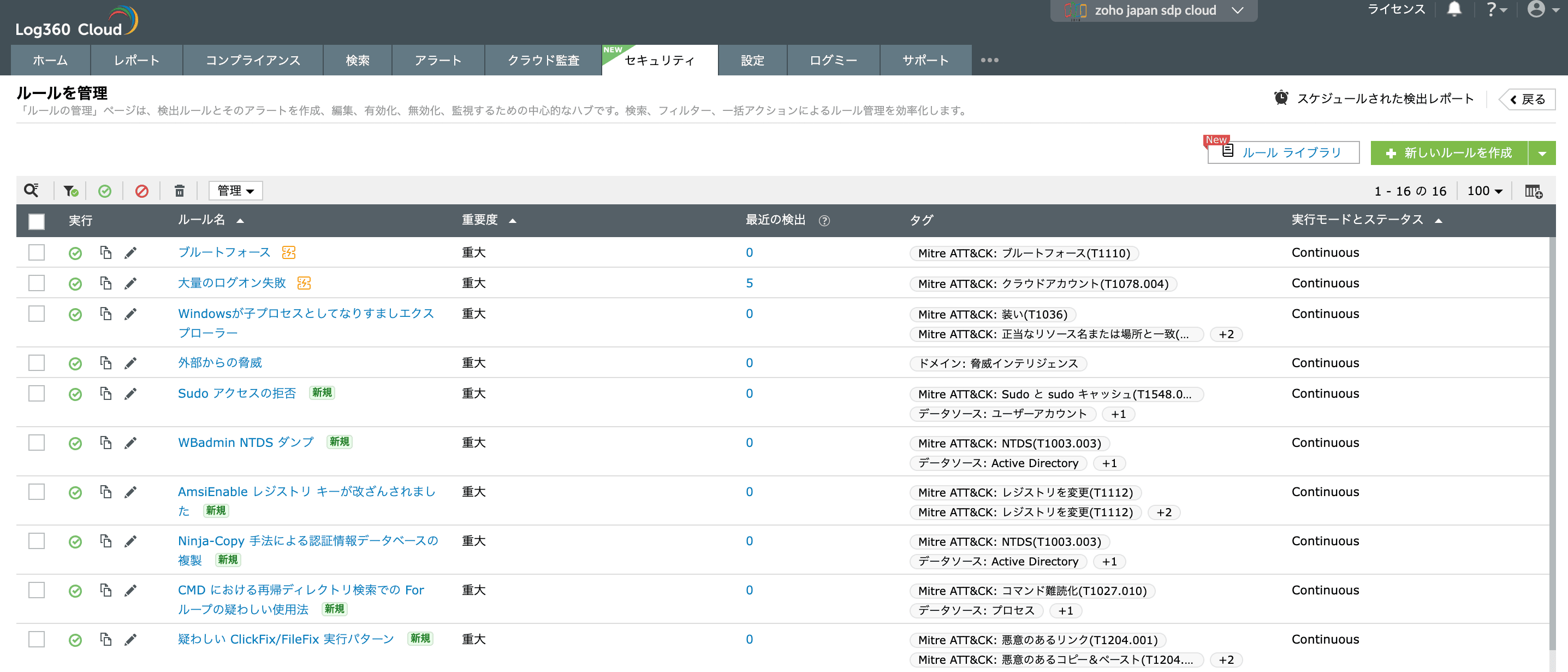Screen dimensions: 1568x672
Task: Expand more tabs via three dots
Action: pos(990,60)
